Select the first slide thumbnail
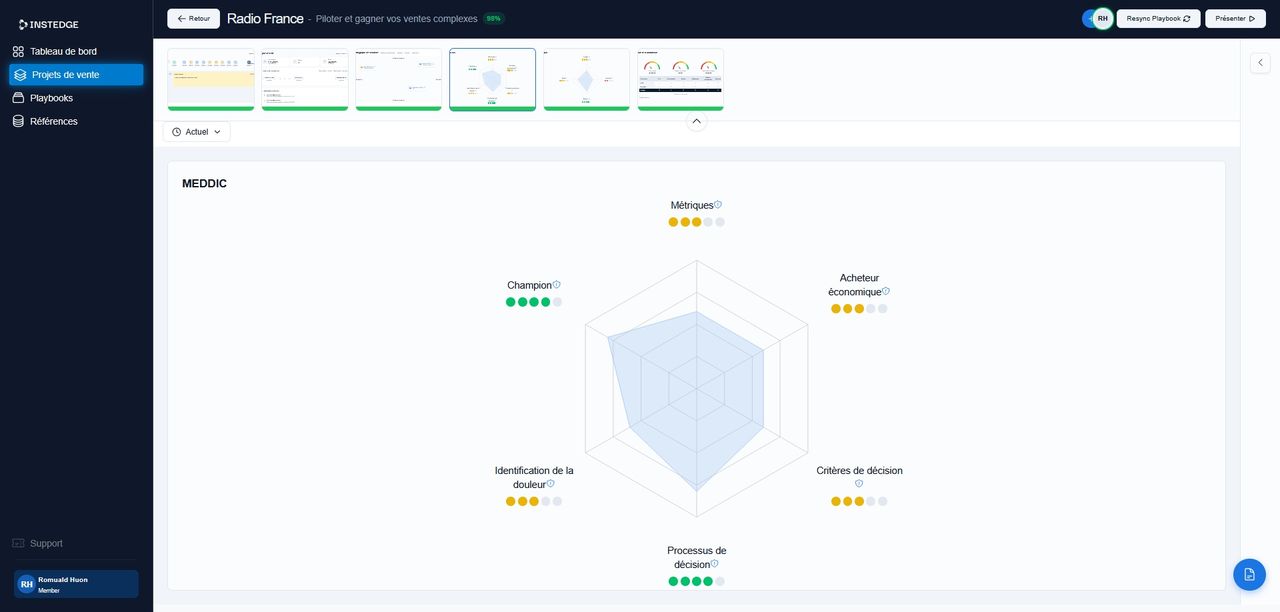Image resolution: width=1280 pixels, height=612 pixels. point(210,77)
